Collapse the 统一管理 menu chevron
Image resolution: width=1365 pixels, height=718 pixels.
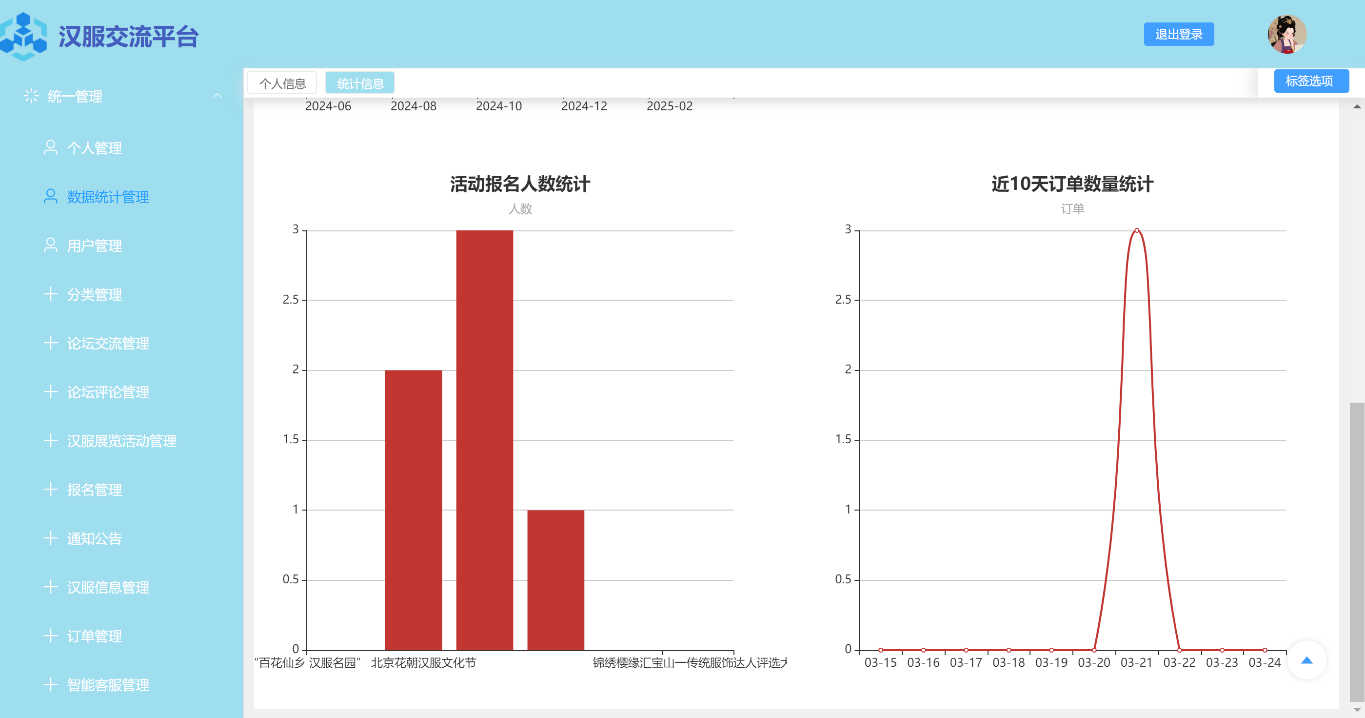click(x=217, y=96)
